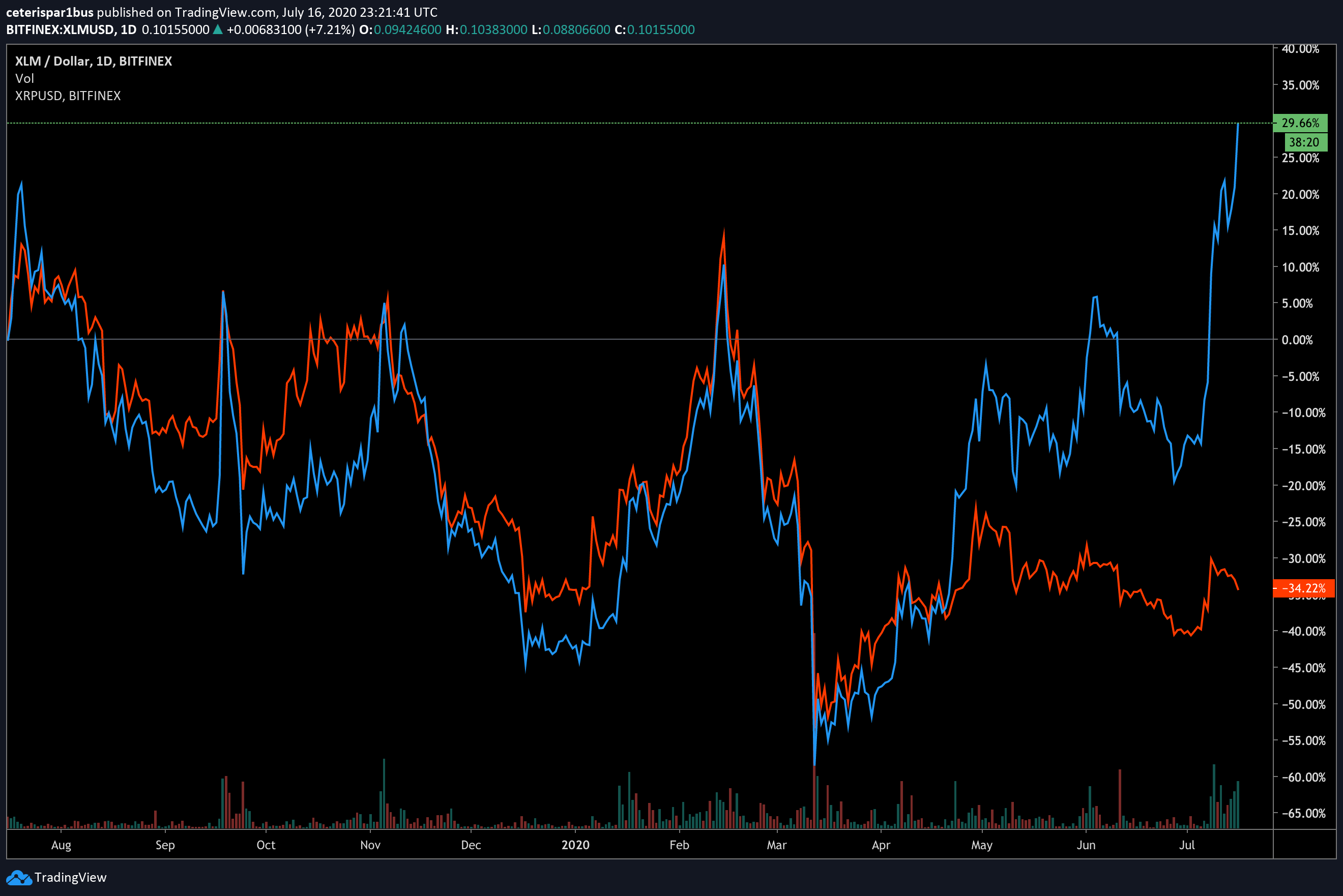Screen dimensions: 1343x896
Task: Select the XRPUSD, BITFINEX comparison legend
Action: coord(68,96)
